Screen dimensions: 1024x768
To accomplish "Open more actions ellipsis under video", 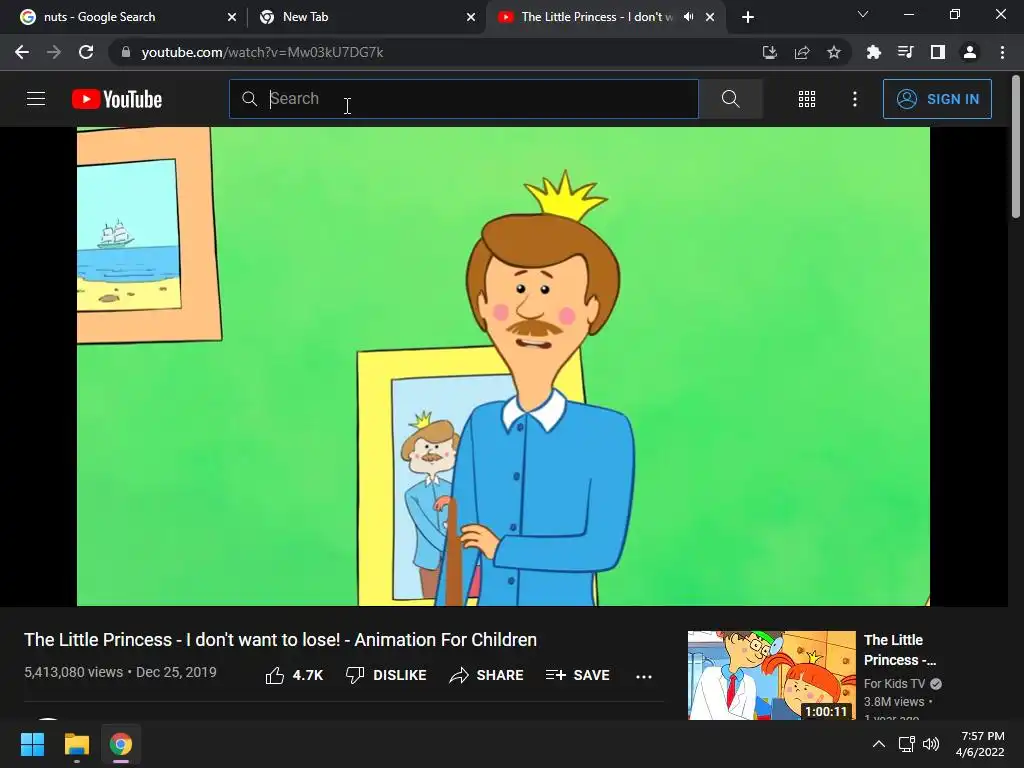I will click(x=644, y=677).
